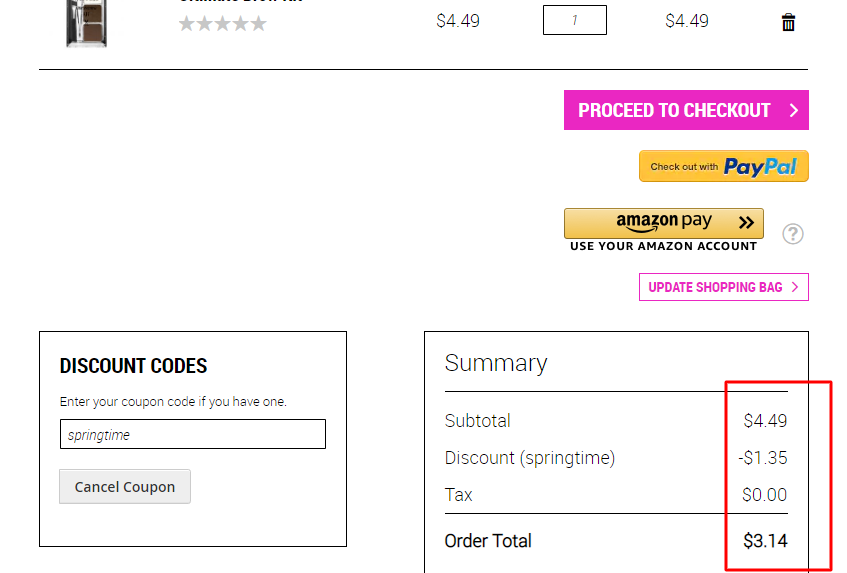Screen dimensions: 847x573
Task: Click the arrow on Update Shopping Bag
Action: [x=795, y=287]
